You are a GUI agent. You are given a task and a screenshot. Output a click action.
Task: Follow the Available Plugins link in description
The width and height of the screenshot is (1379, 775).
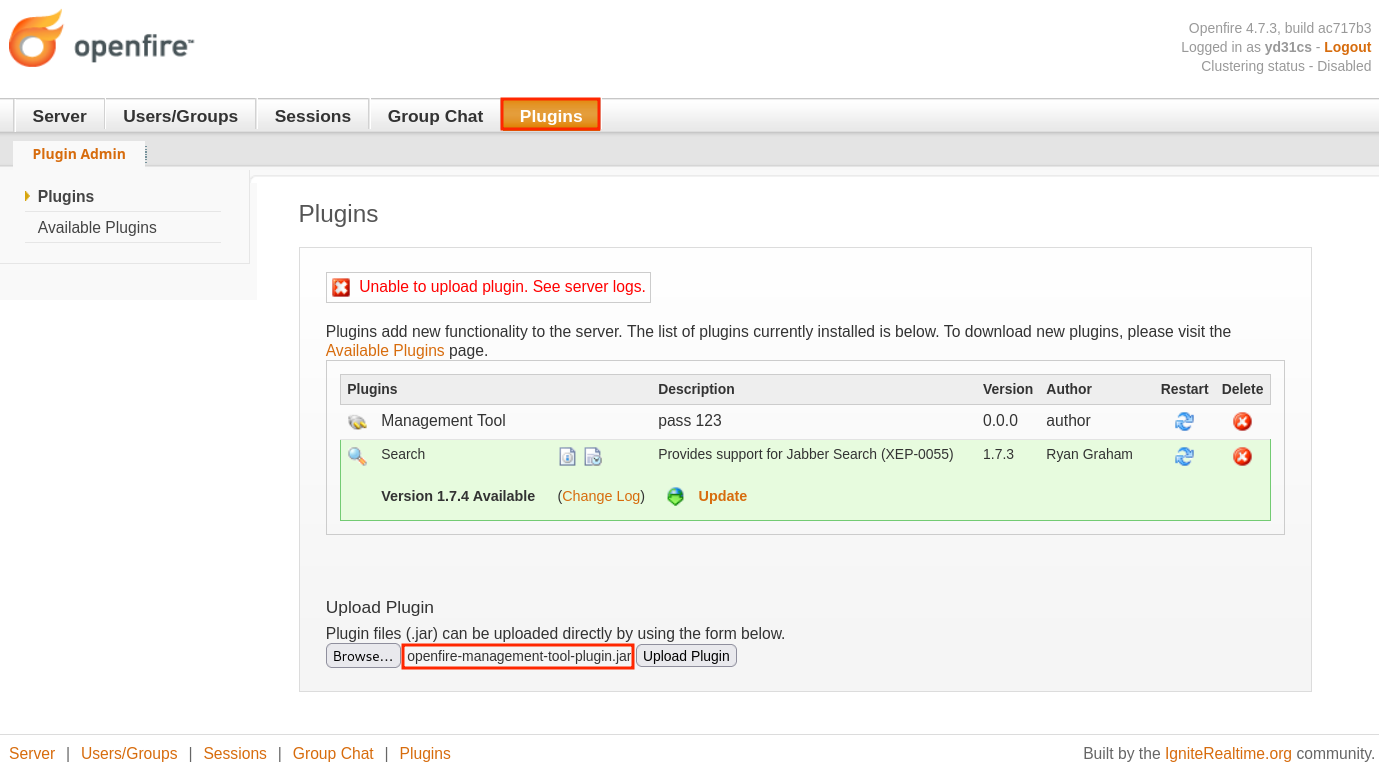[385, 350]
